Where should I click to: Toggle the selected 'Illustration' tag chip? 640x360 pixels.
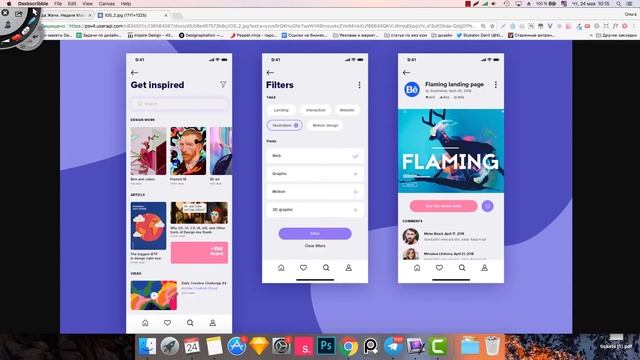(x=284, y=125)
